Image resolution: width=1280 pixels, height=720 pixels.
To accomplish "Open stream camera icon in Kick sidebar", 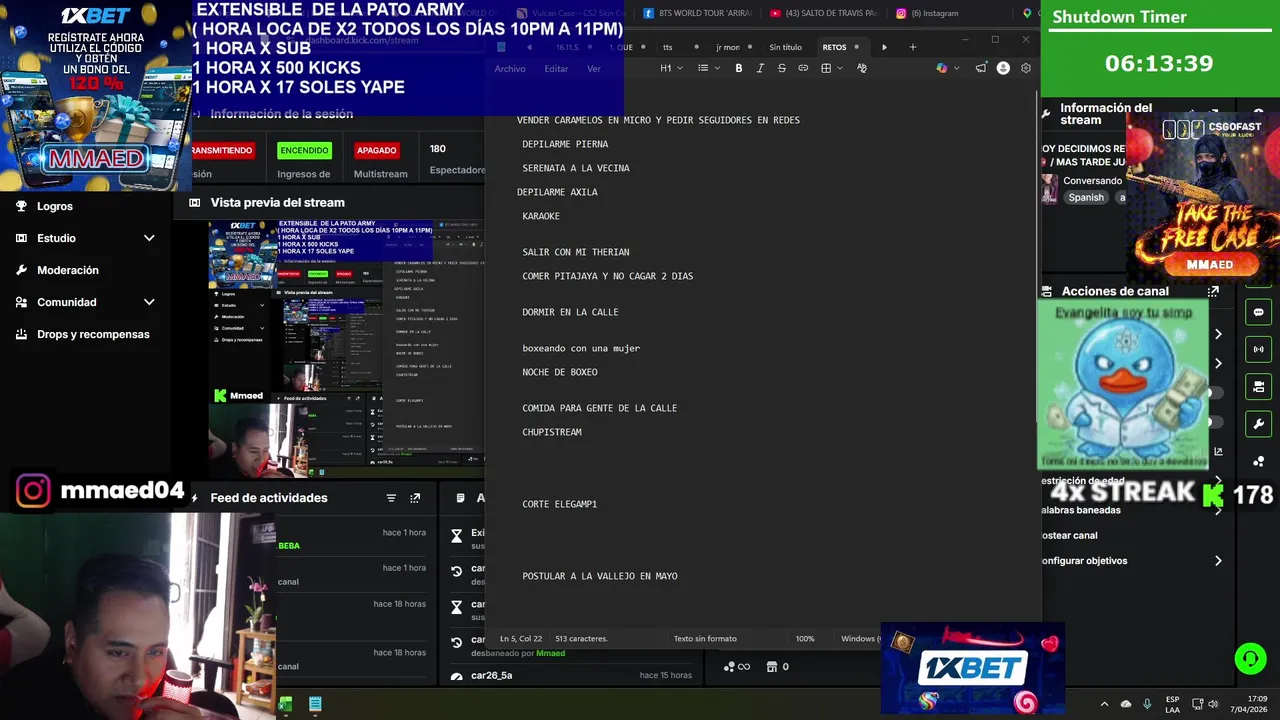I will click(1258, 386).
